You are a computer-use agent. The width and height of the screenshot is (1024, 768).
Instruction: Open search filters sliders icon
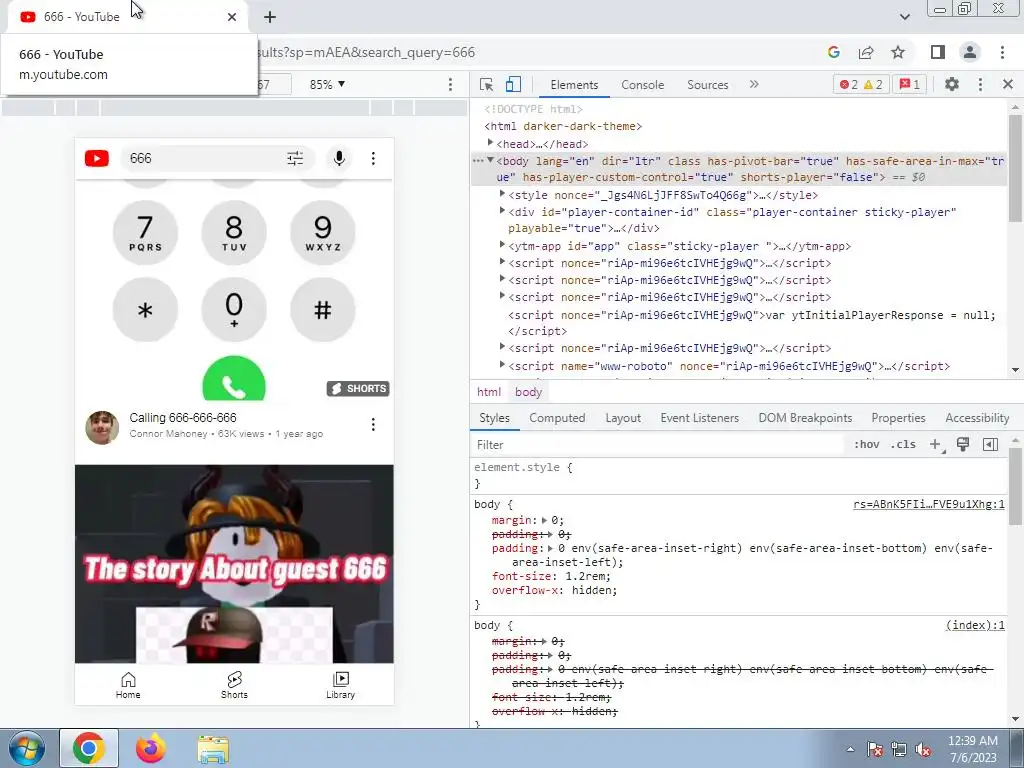tap(295, 158)
